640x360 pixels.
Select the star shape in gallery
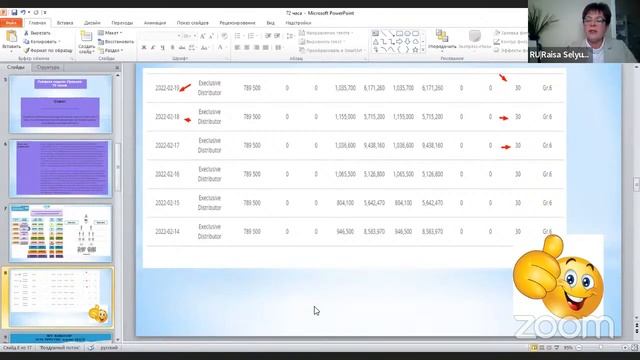coord(416,50)
